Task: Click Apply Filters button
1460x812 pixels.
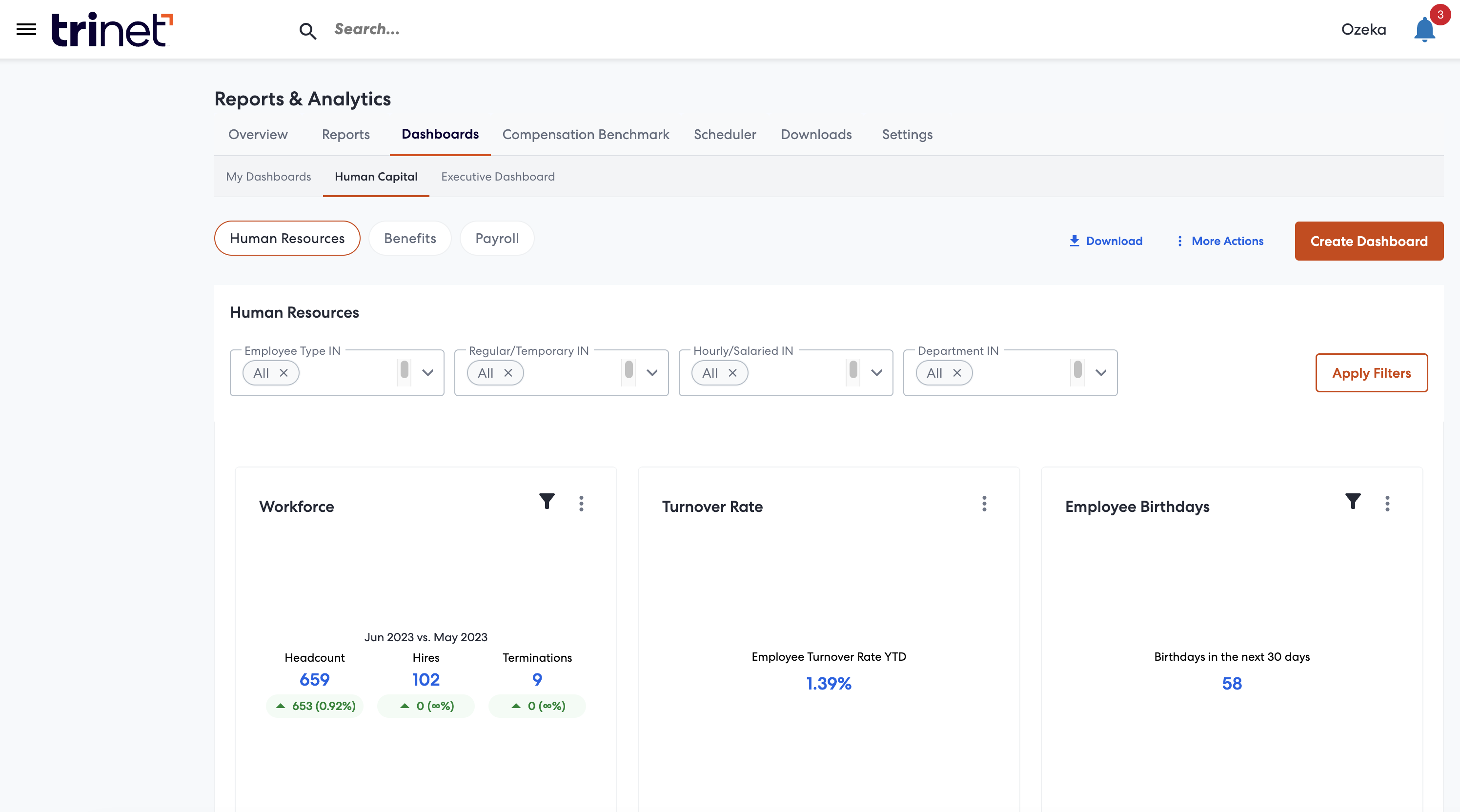Action: [1372, 373]
